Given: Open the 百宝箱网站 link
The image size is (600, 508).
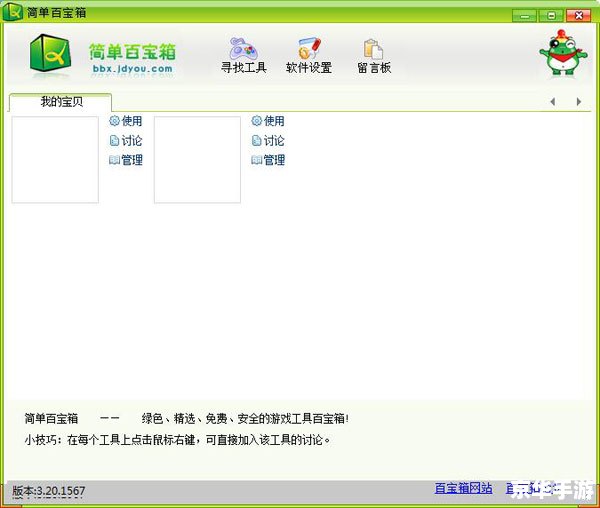Looking at the screenshot, I should [x=463, y=488].
